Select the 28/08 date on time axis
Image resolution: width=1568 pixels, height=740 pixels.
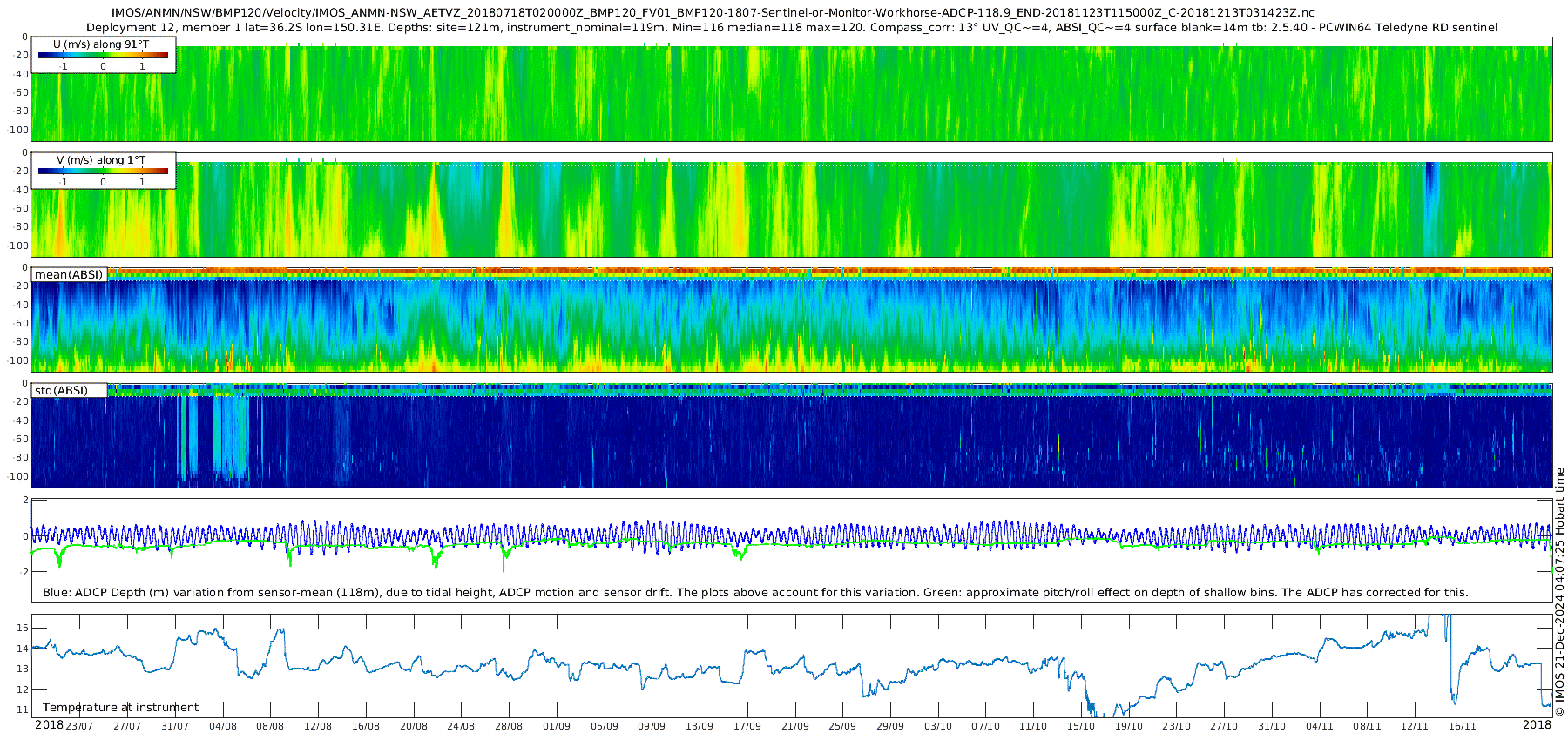(509, 726)
